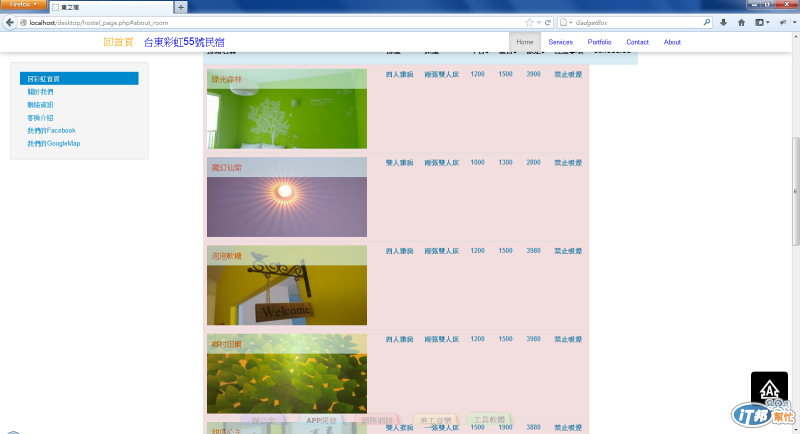Open the About navigation item
Image resolution: width=800 pixels, height=434 pixels.
672,42
